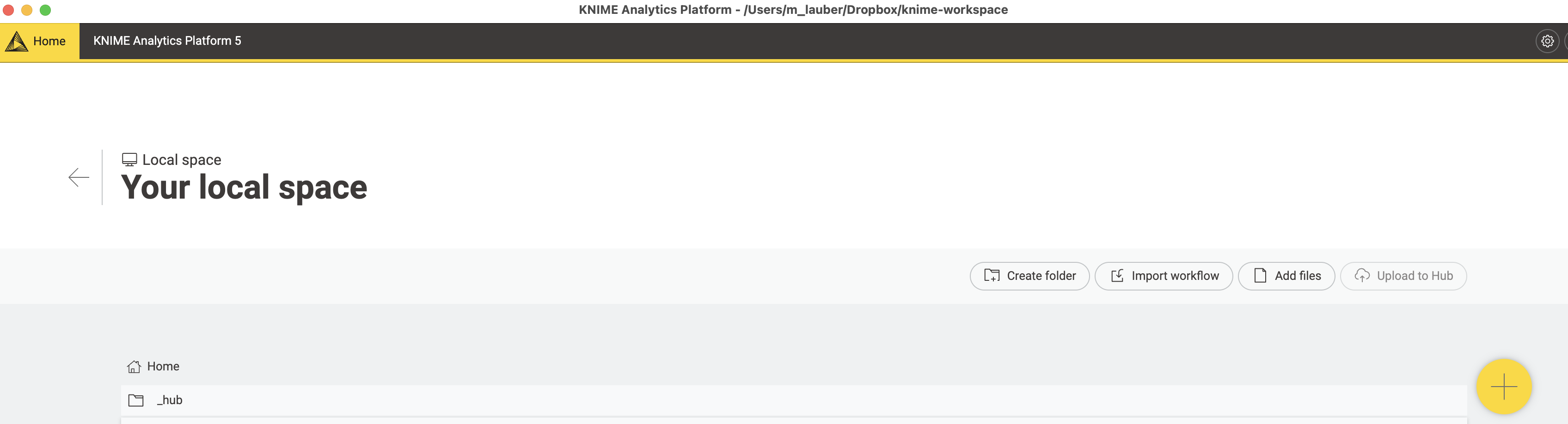The height and width of the screenshot is (424, 1568).
Task: Click the Upload to Hub button
Action: 1403,276
